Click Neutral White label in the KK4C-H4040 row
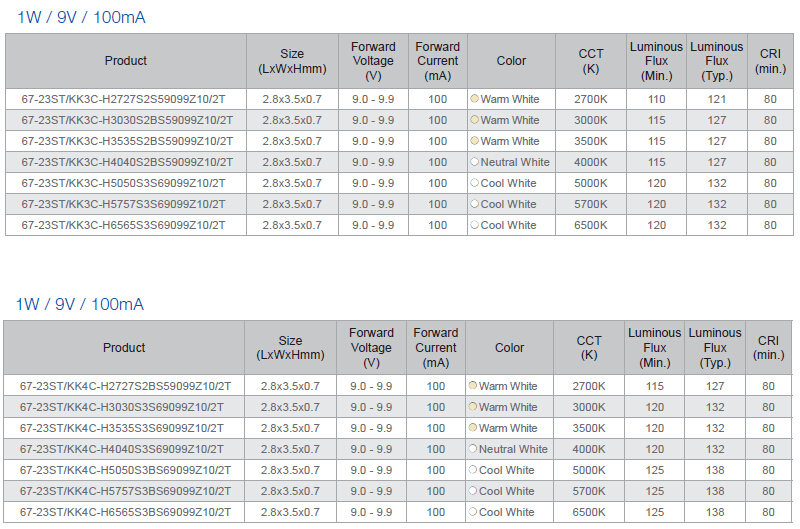This screenshot has width=800, height=529. [513, 449]
